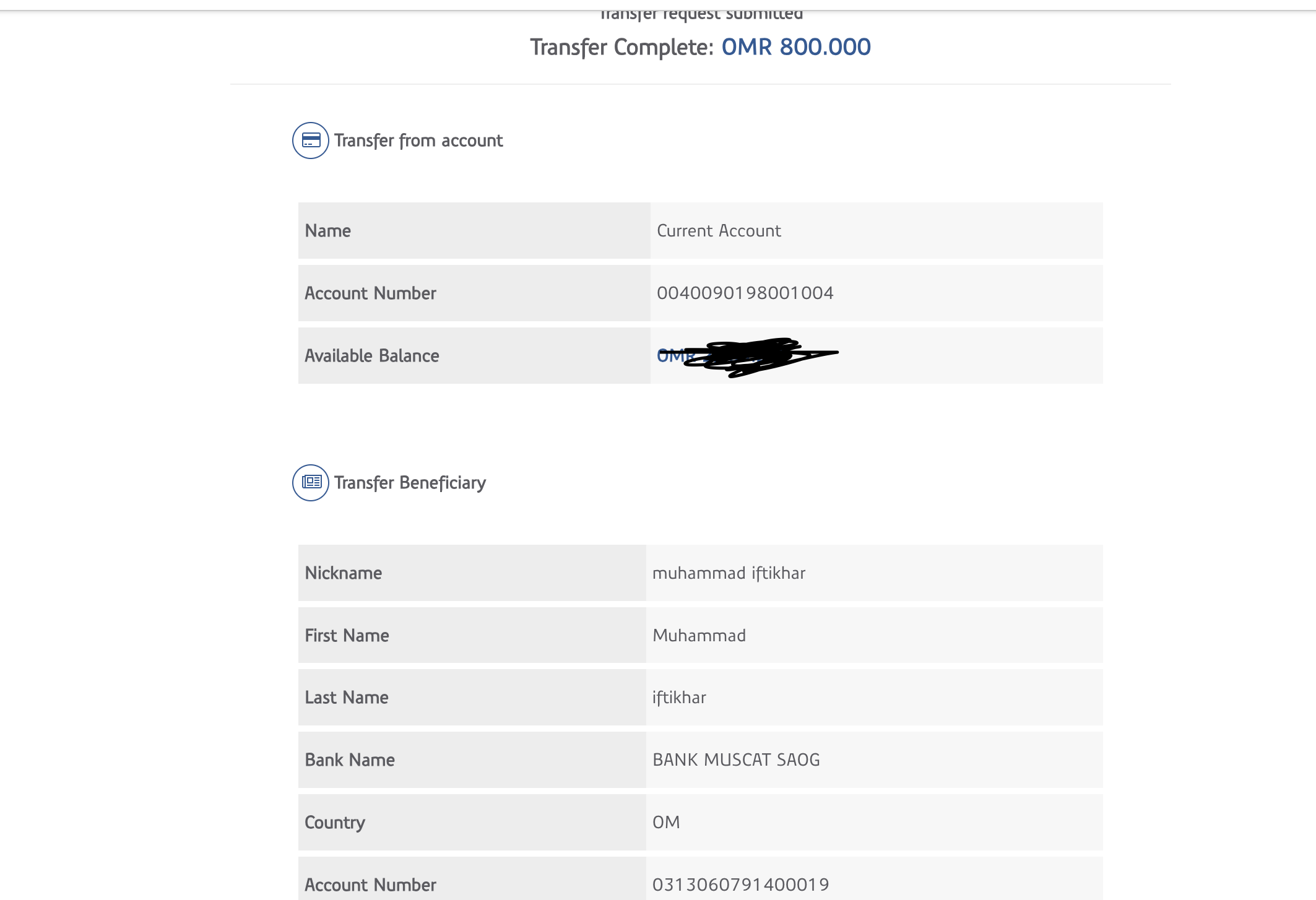The height and width of the screenshot is (900, 1316).
Task: Click the Transfer request submitted text at top
Action: [x=701, y=14]
